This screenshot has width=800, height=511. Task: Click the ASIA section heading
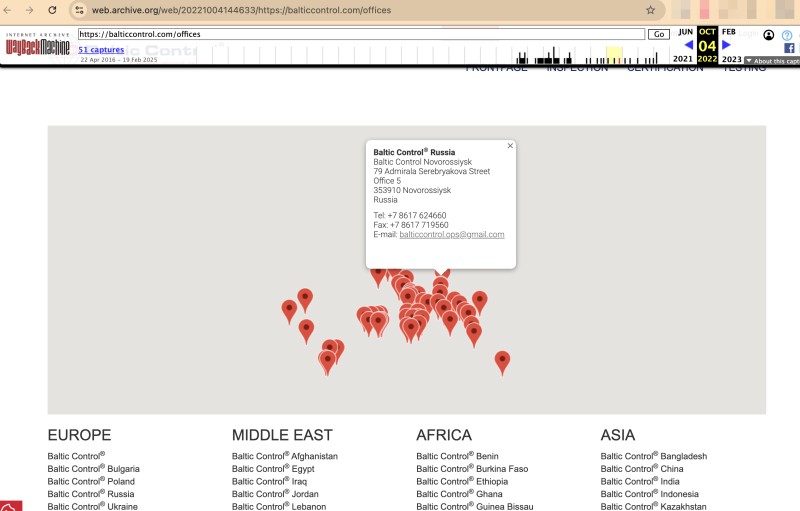coord(618,435)
